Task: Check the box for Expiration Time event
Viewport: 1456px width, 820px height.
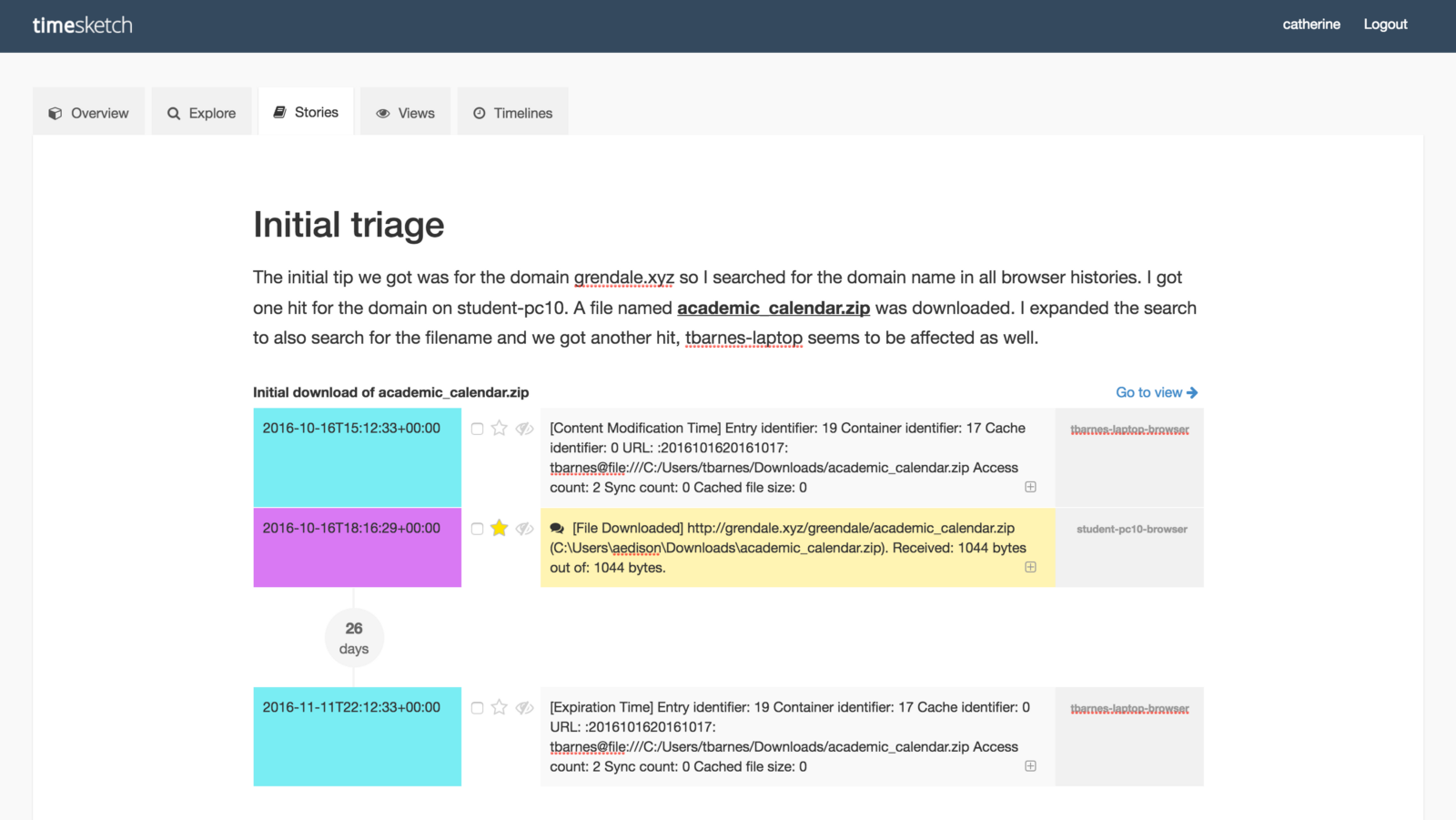Action: [477, 708]
